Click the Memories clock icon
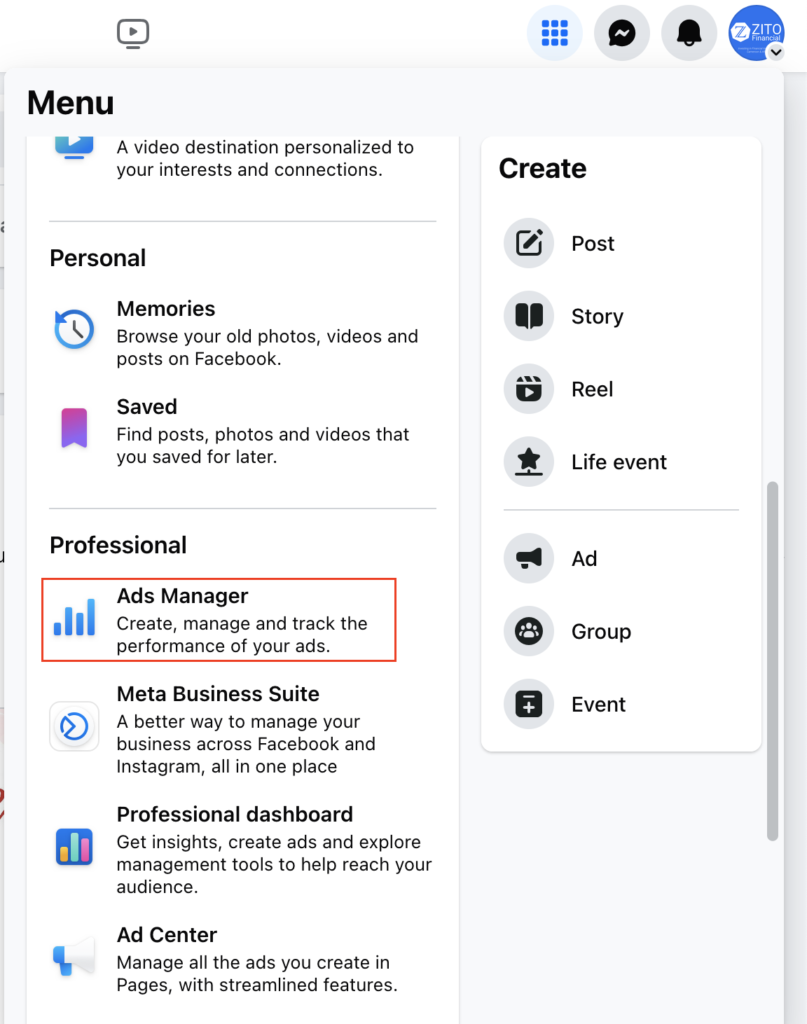Image resolution: width=807 pixels, height=1024 pixels. click(x=74, y=329)
